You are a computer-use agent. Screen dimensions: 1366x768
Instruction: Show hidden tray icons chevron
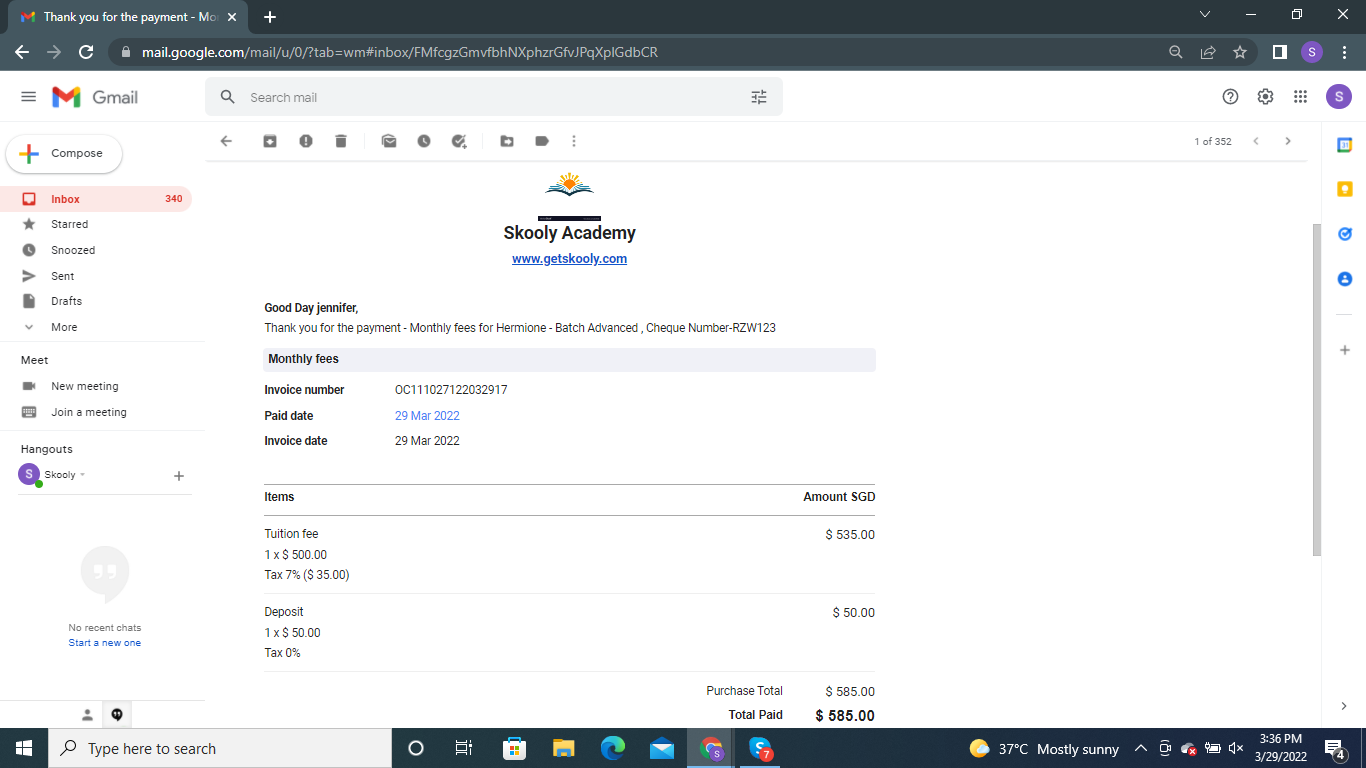coord(1140,748)
